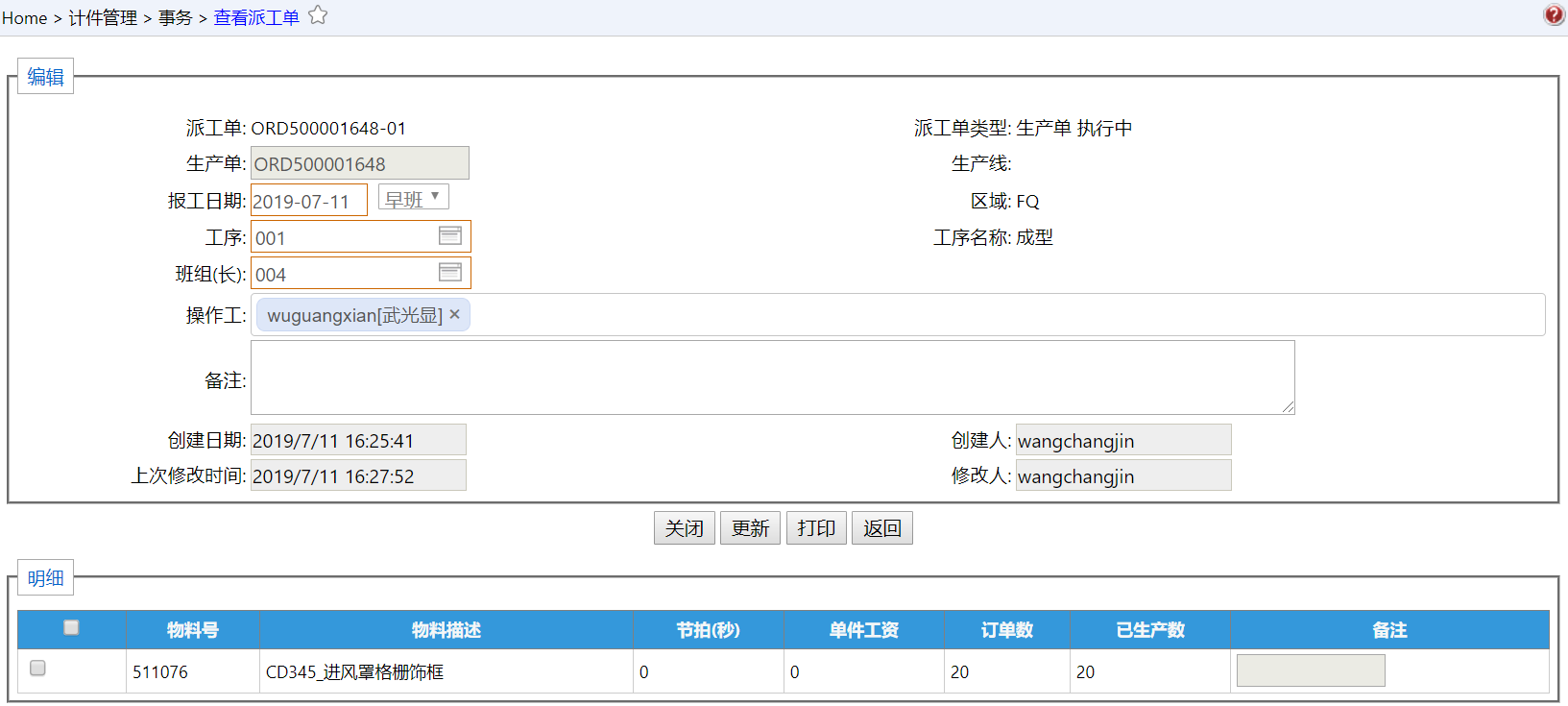1568x706 pixels.
Task: Click into the 备注 textarea
Action: [x=773, y=377]
